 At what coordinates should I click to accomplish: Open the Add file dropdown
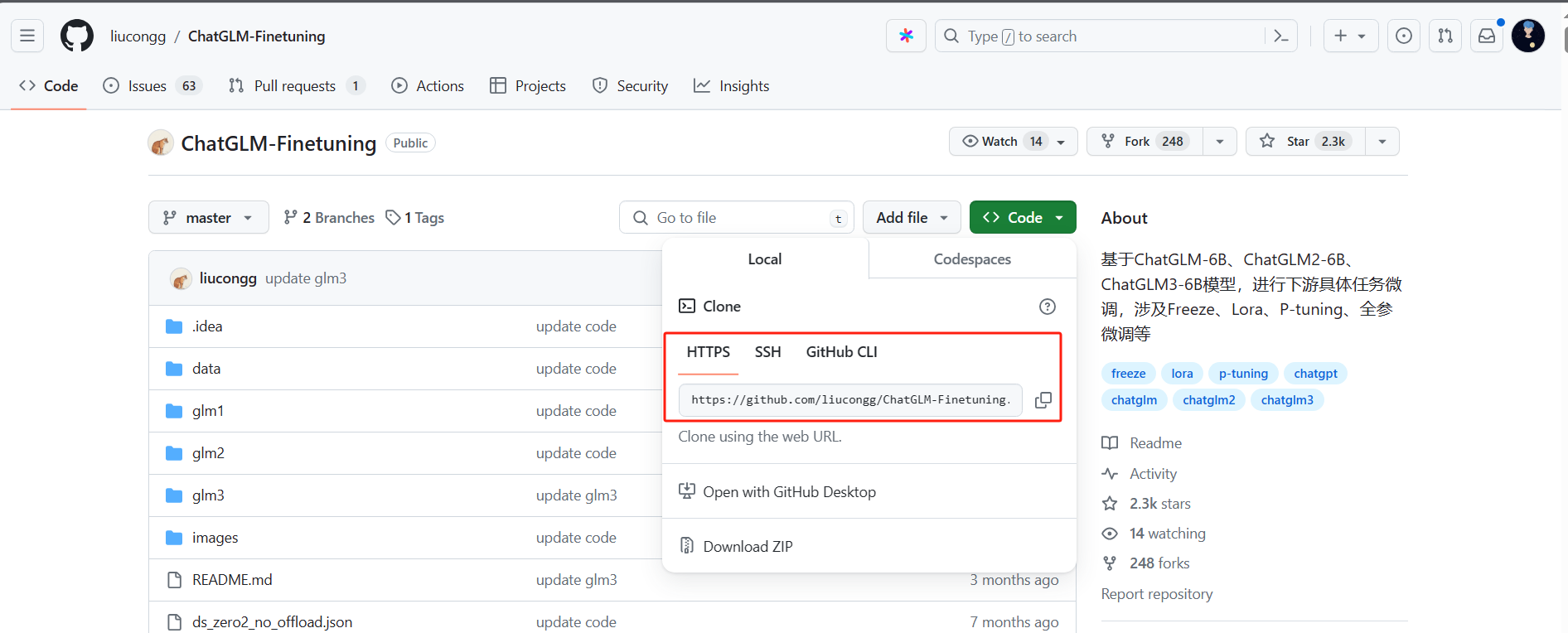(x=912, y=217)
